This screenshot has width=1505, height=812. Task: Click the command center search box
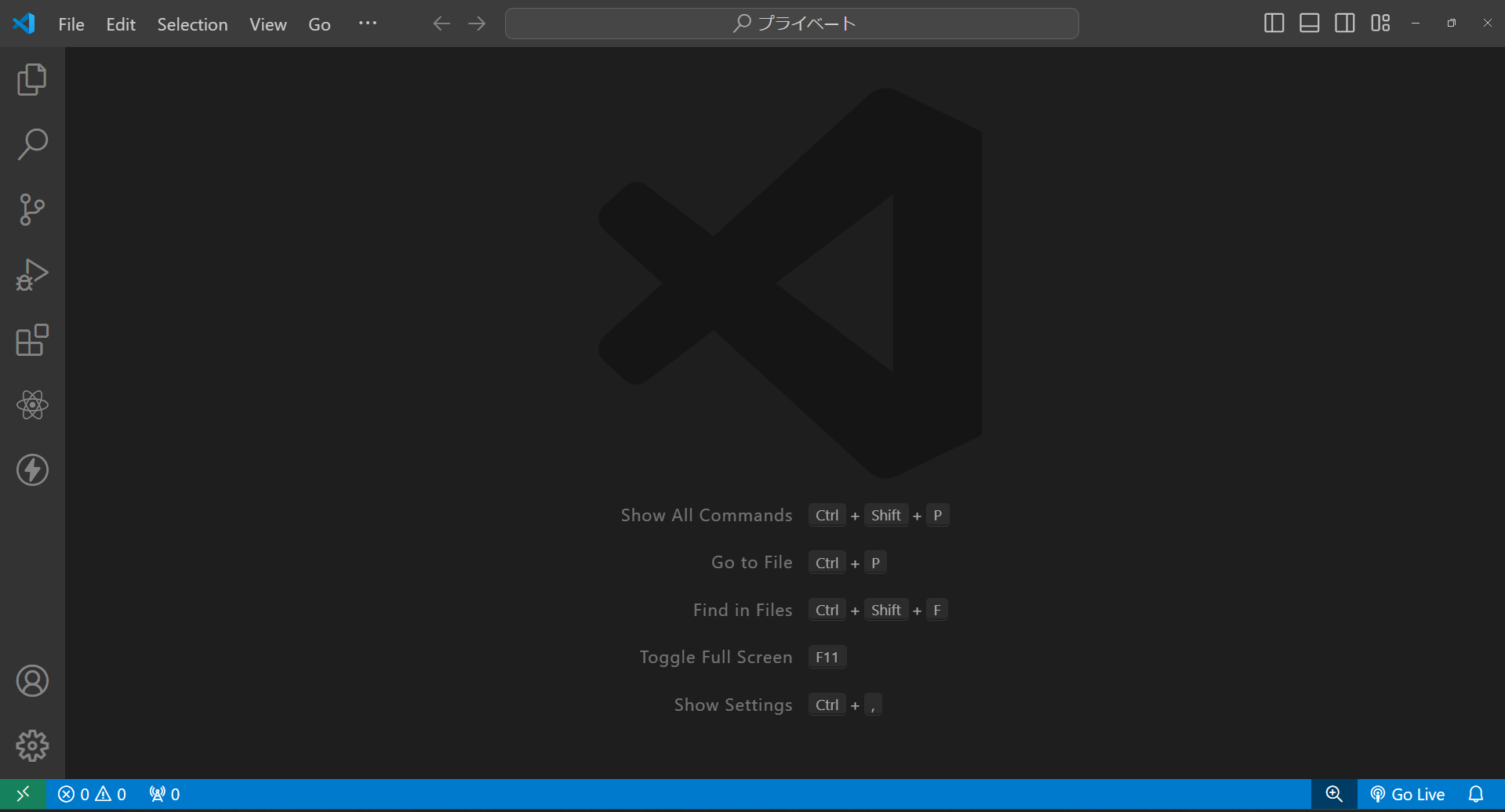coord(791,23)
